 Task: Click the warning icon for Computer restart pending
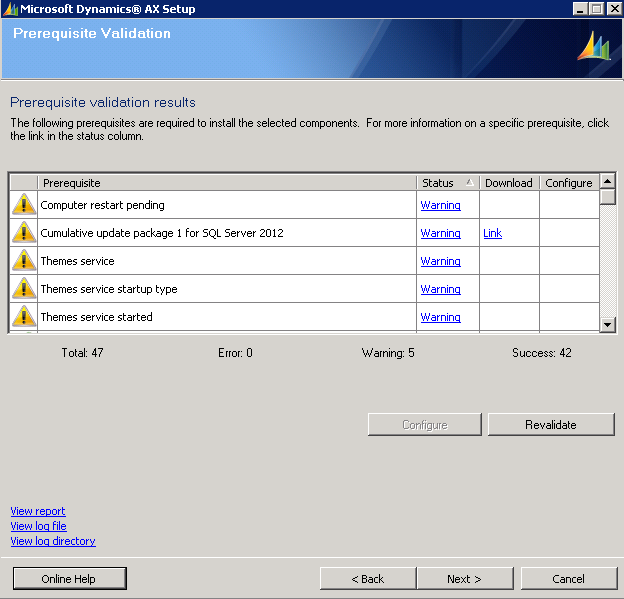[x=24, y=205]
